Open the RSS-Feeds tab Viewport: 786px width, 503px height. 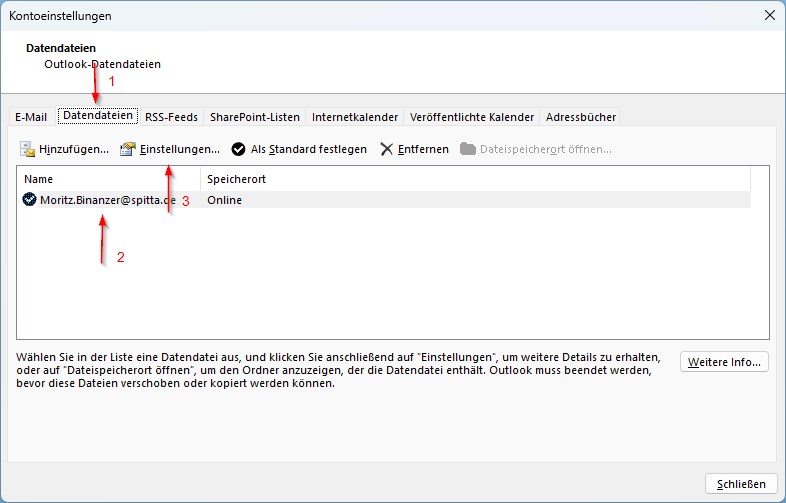coord(170,117)
